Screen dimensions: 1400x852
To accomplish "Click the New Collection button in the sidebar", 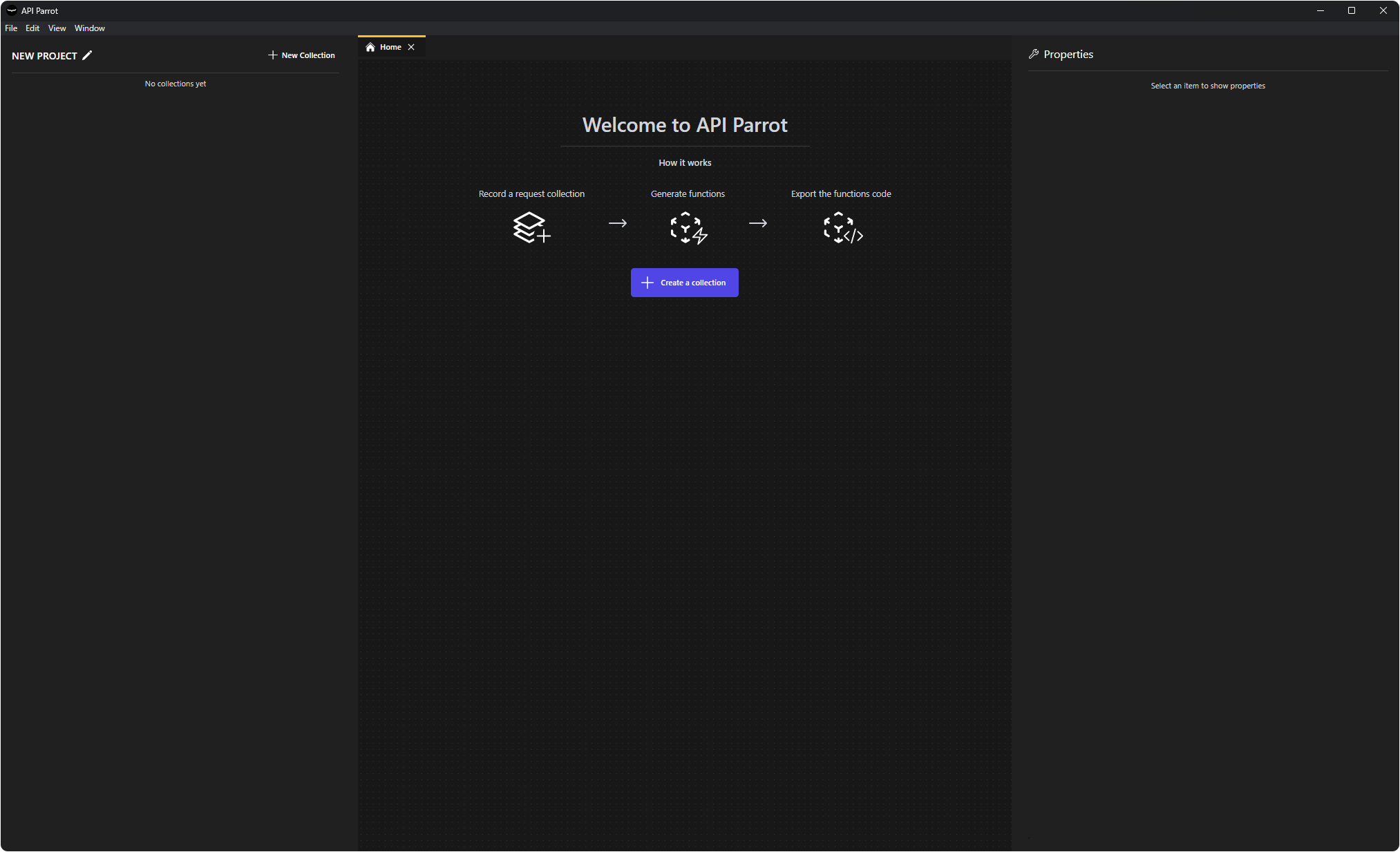I will point(301,55).
